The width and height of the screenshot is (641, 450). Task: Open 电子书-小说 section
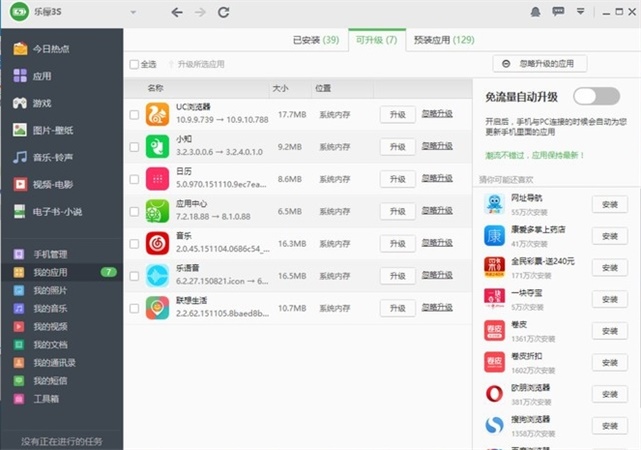[47, 211]
